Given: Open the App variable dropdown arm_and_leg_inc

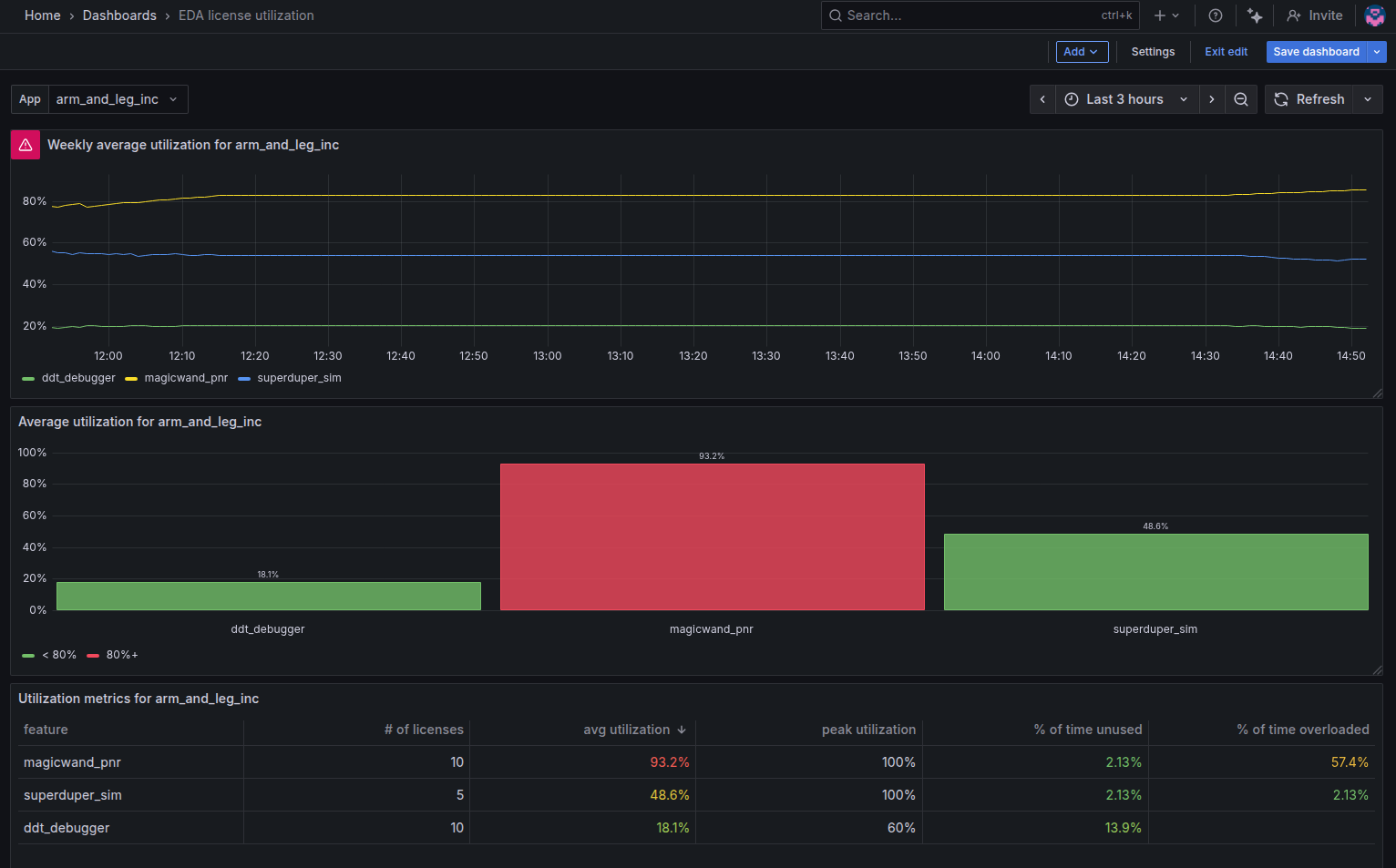Looking at the screenshot, I should pyautogui.click(x=118, y=99).
